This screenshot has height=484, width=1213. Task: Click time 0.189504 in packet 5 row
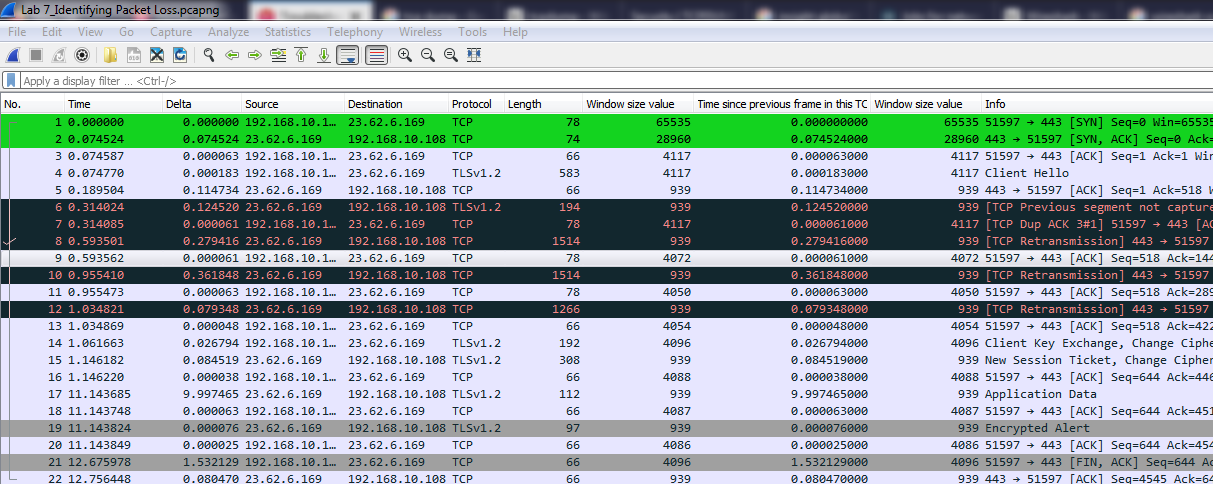pyautogui.click(x=97, y=190)
